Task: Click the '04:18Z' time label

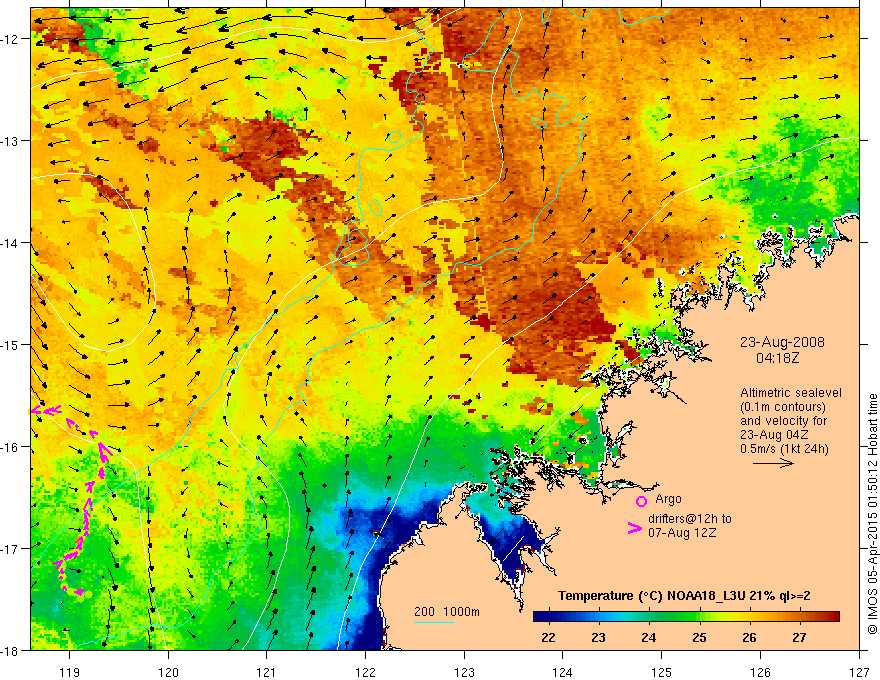Action: pyautogui.click(x=777, y=358)
